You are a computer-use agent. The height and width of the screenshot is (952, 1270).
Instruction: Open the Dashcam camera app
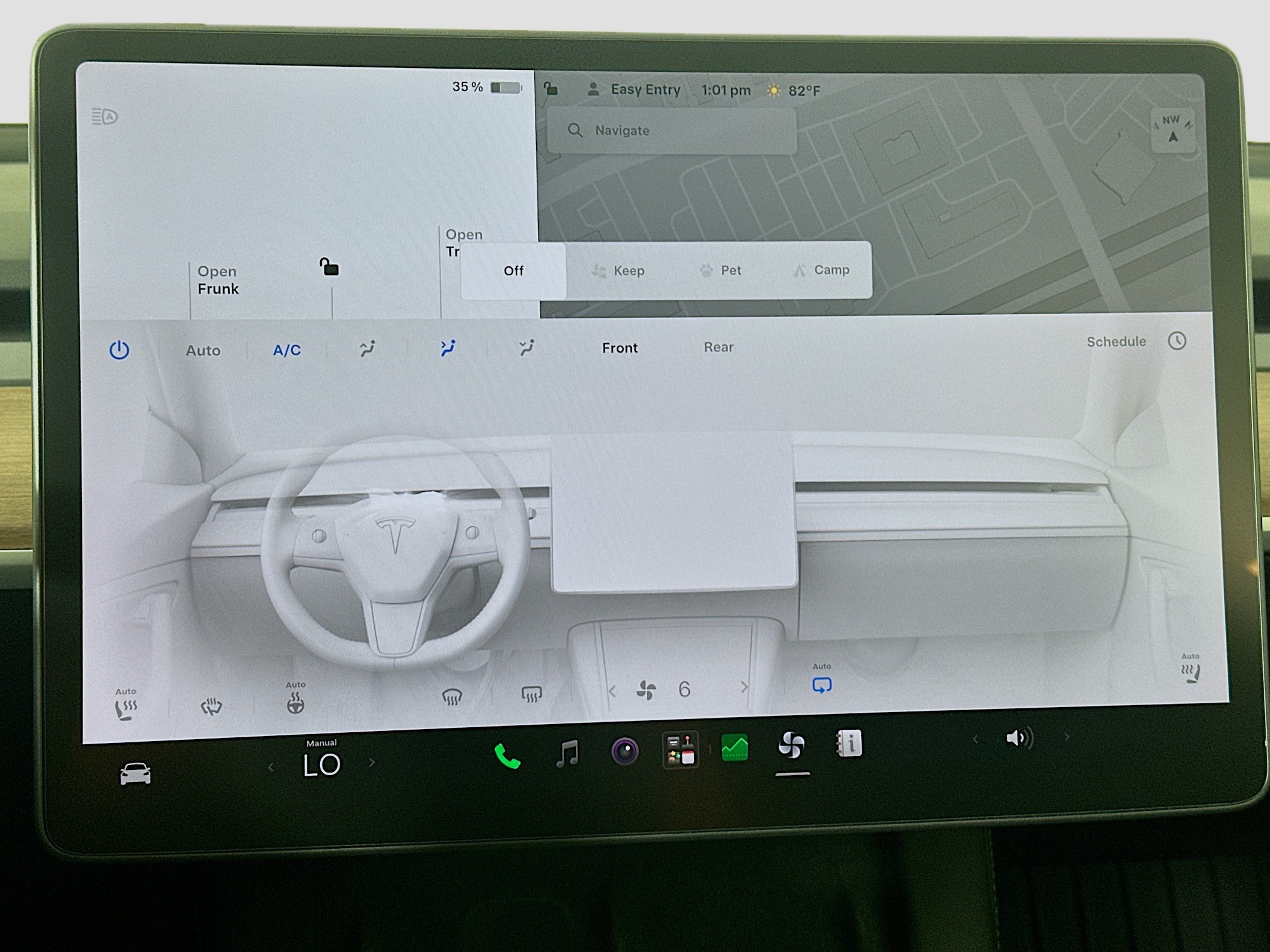tap(625, 751)
